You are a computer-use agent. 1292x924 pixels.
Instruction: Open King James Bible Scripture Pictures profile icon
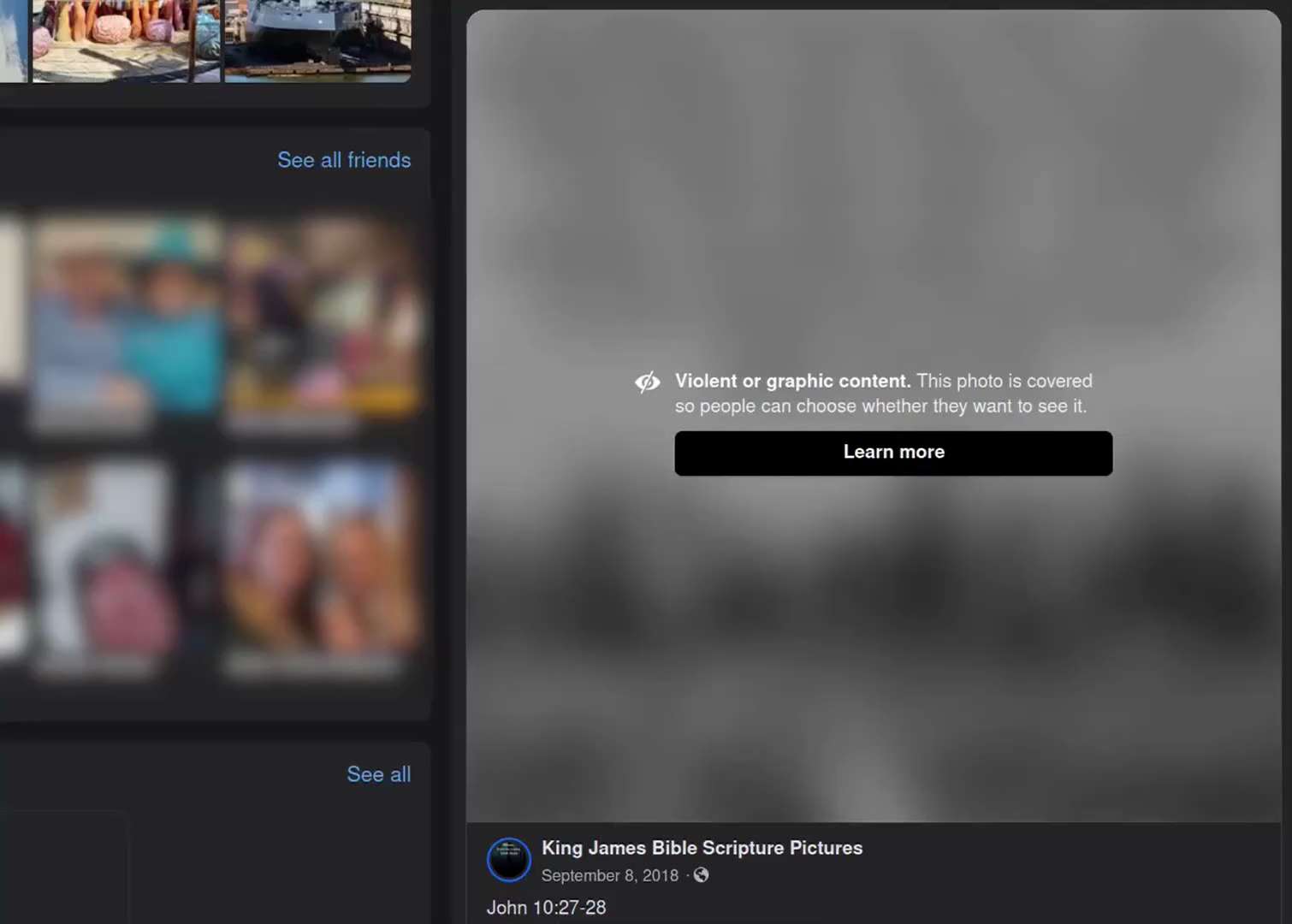point(509,859)
